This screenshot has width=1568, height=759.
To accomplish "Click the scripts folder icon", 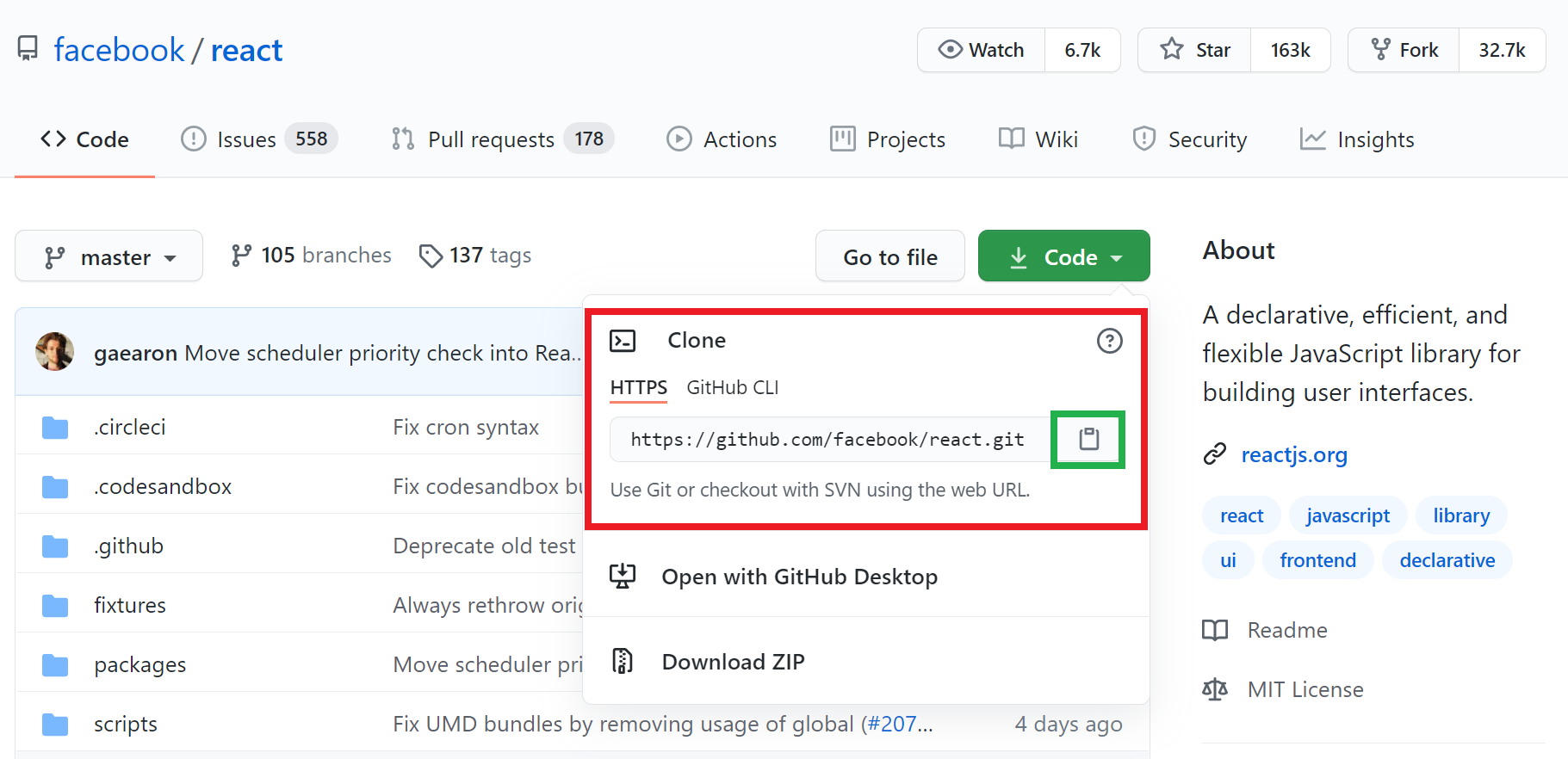I will tap(55, 724).
